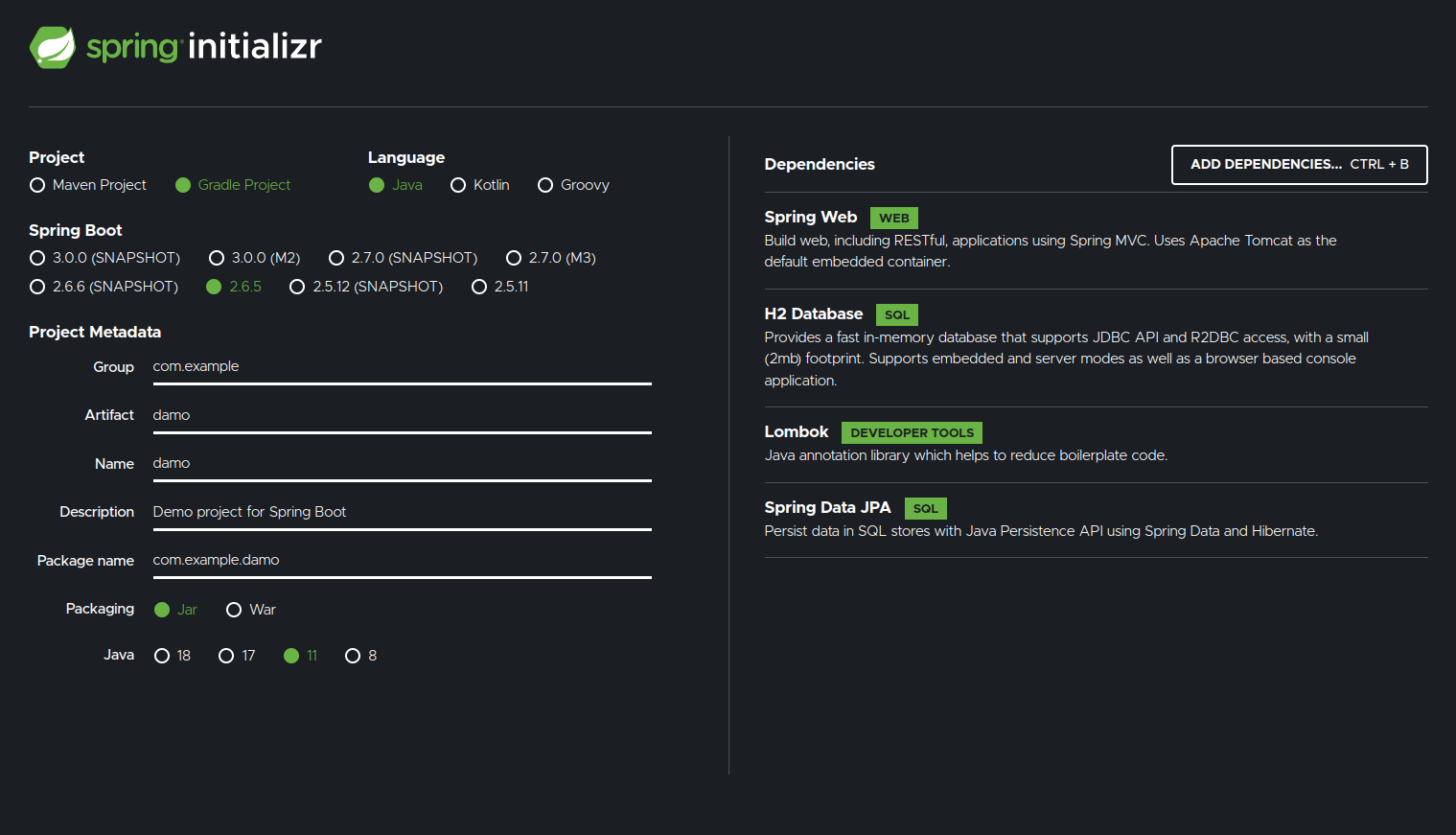The width and height of the screenshot is (1456, 835).
Task: Click the Project Metadata heading
Action: click(x=95, y=333)
